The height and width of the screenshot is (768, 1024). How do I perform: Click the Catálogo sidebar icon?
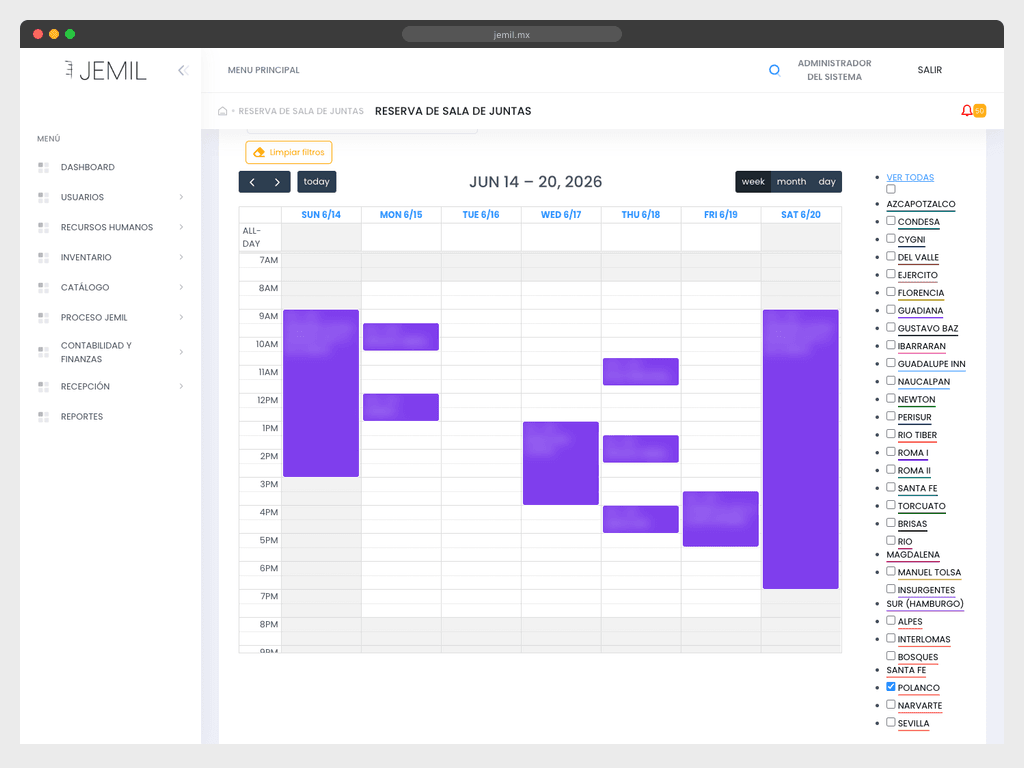click(x=44, y=287)
